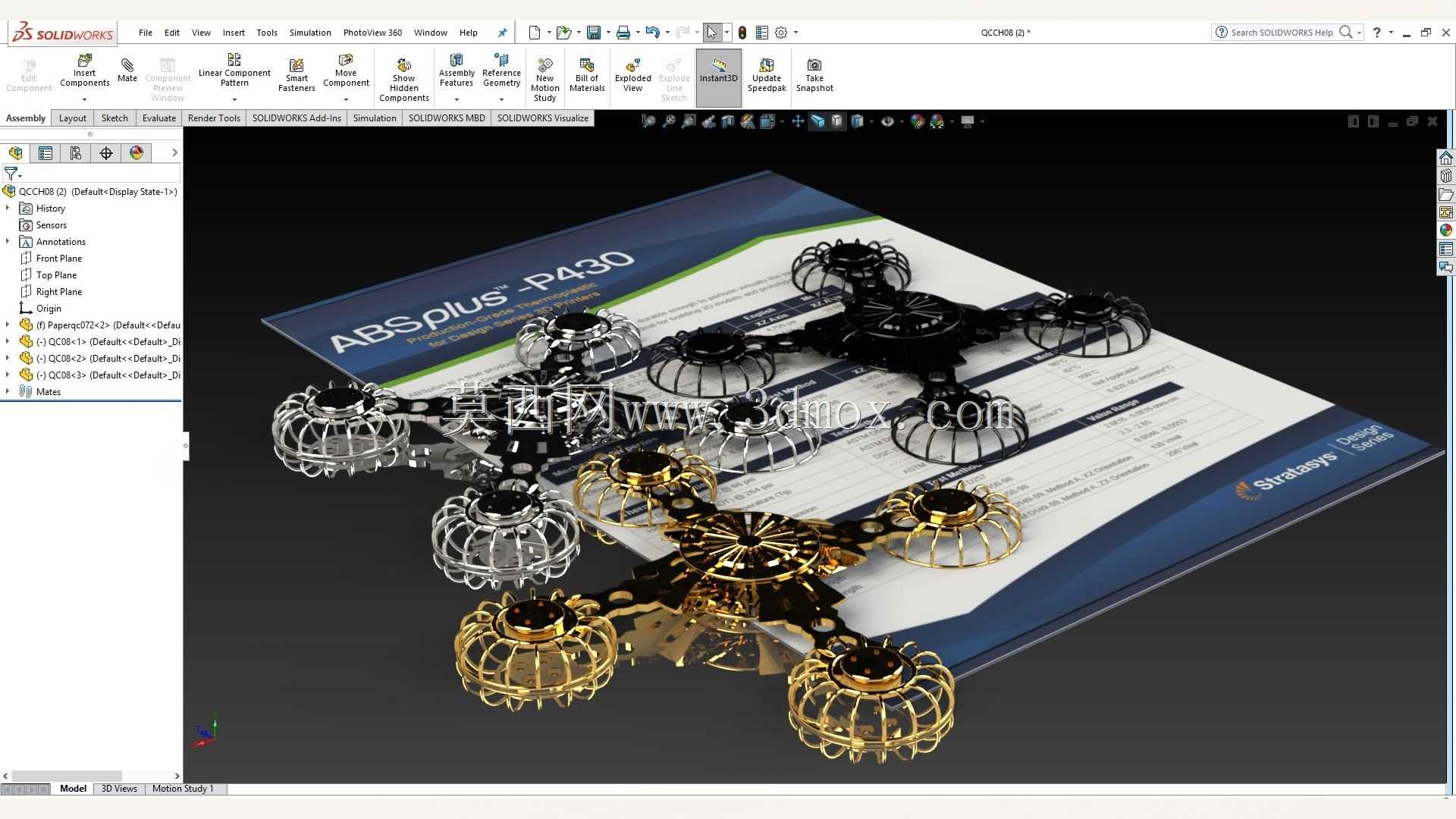1456x819 pixels.
Task: Switch to the Evaluate tab
Action: (x=158, y=118)
